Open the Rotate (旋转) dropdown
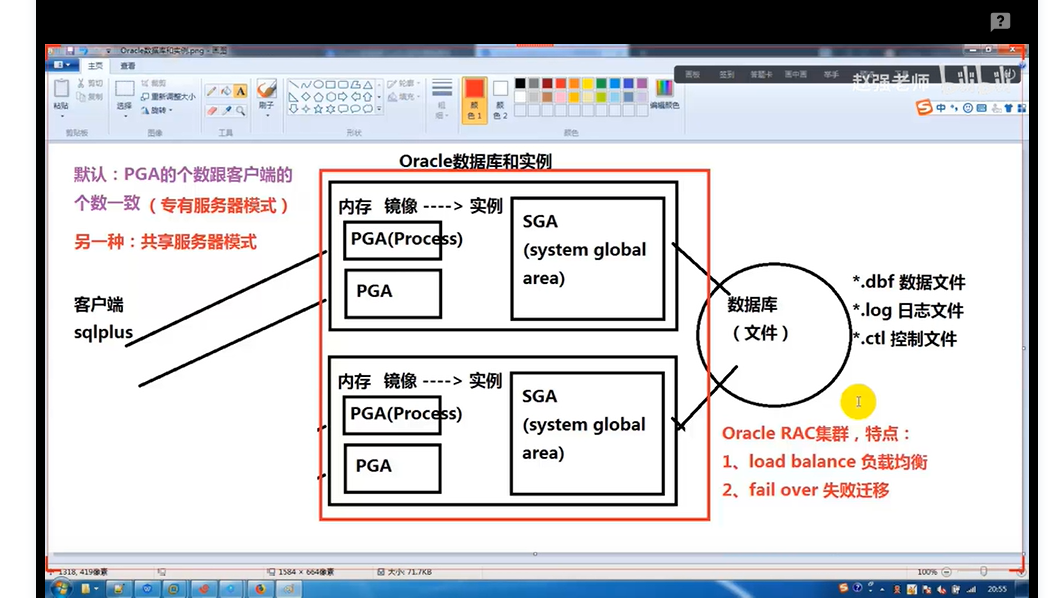This screenshot has height=598, width=1053. pos(157,110)
